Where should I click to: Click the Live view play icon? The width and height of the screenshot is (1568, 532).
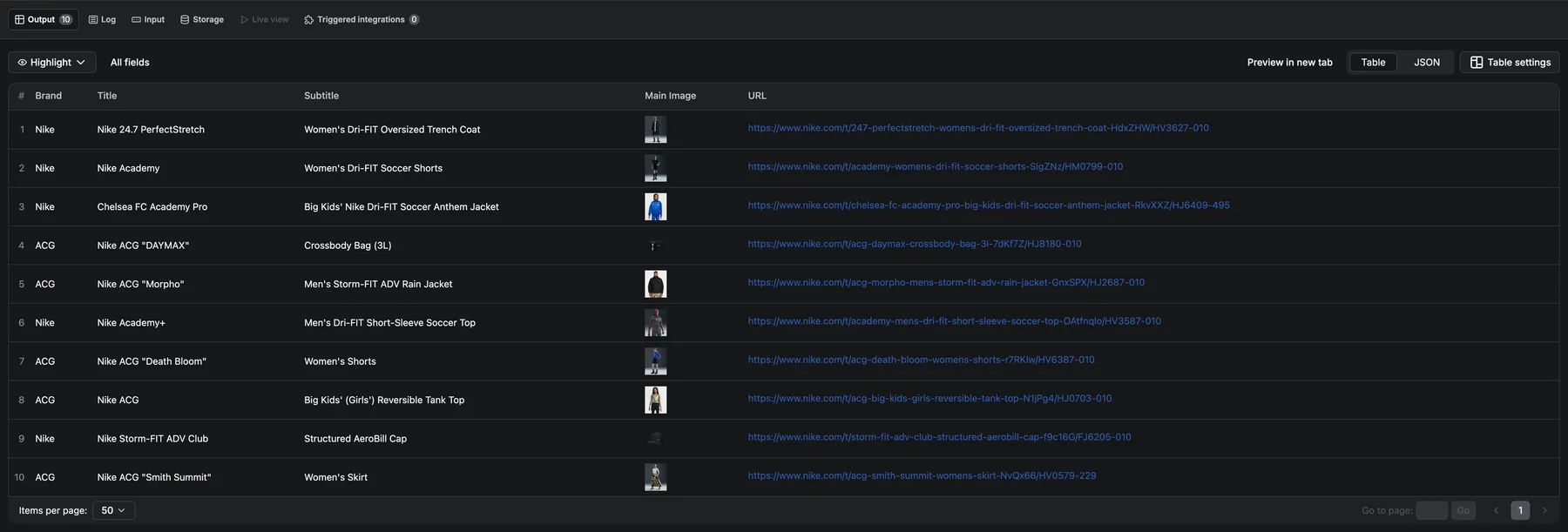click(245, 19)
